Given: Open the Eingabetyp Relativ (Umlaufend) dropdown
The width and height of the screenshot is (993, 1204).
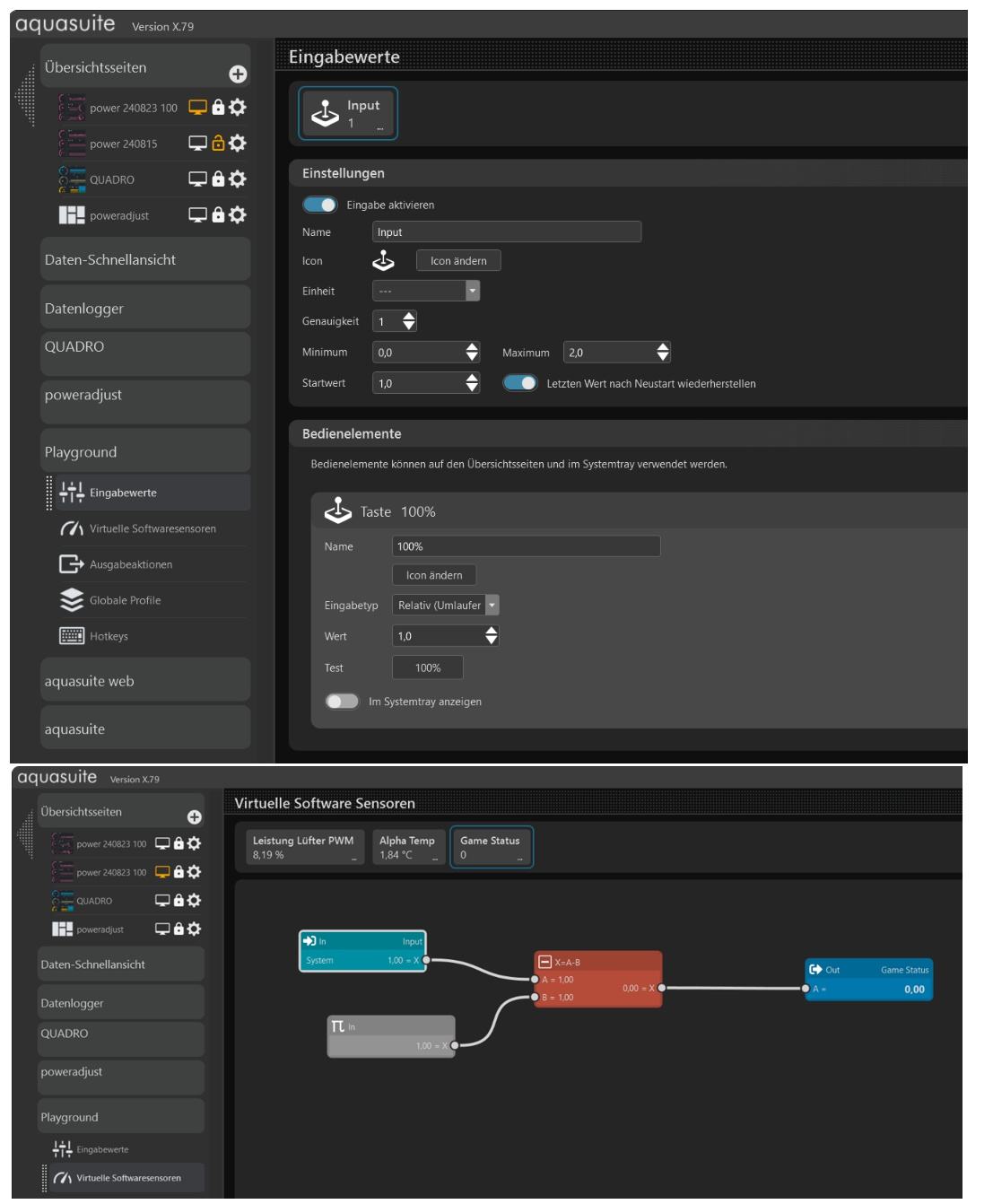Looking at the screenshot, I should tap(446, 606).
